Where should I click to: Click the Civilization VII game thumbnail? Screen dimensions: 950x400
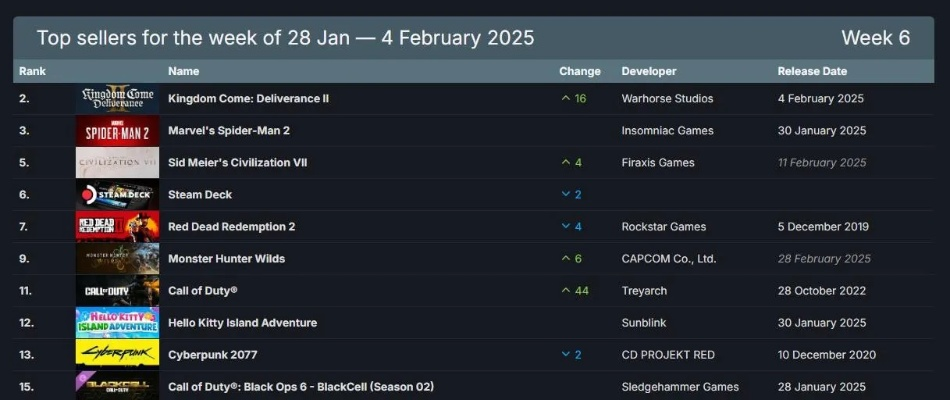pyautogui.click(x=117, y=163)
